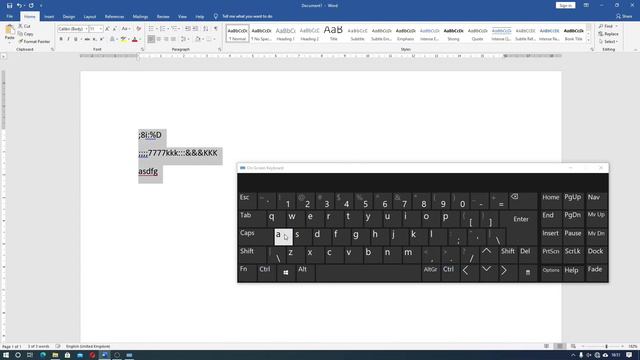Screen dimensions: 640x360
Task: Click the Copy command
Action: (x=26, y=34)
